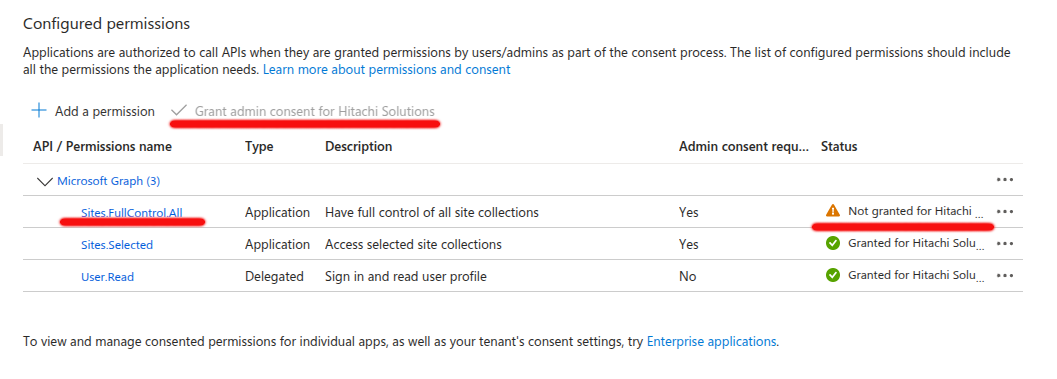Click the orange warning icon for Sites.FullControl.All
The width and height of the screenshot is (1057, 379).
[833, 211]
